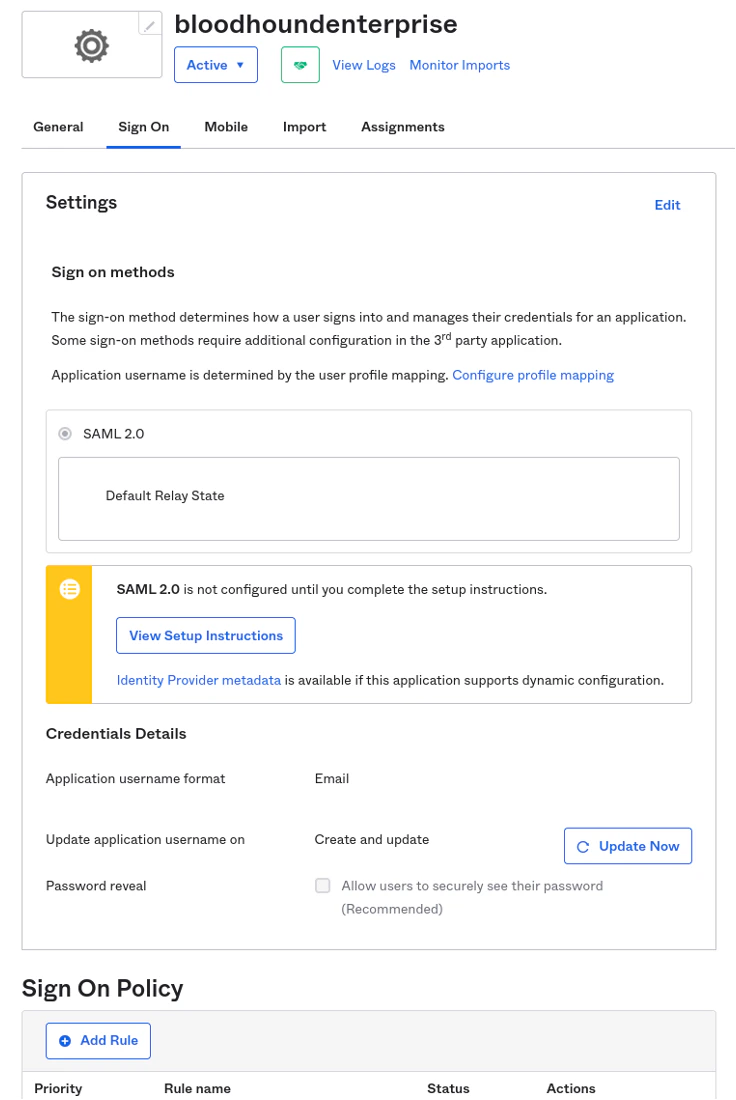The height and width of the screenshot is (1100, 736).
Task: Click the View Logs link
Action: click(x=364, y=65)
